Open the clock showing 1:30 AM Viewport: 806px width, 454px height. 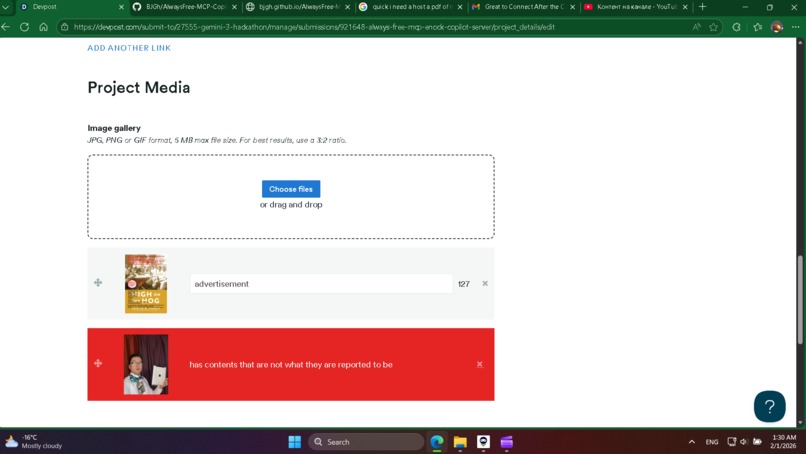782,442
